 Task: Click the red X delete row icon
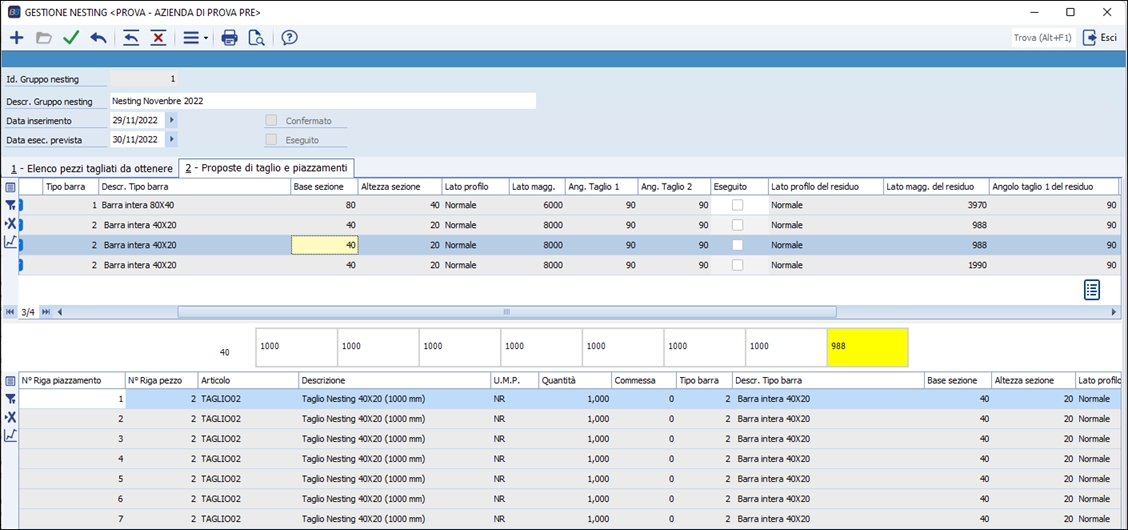click(158, 38)
